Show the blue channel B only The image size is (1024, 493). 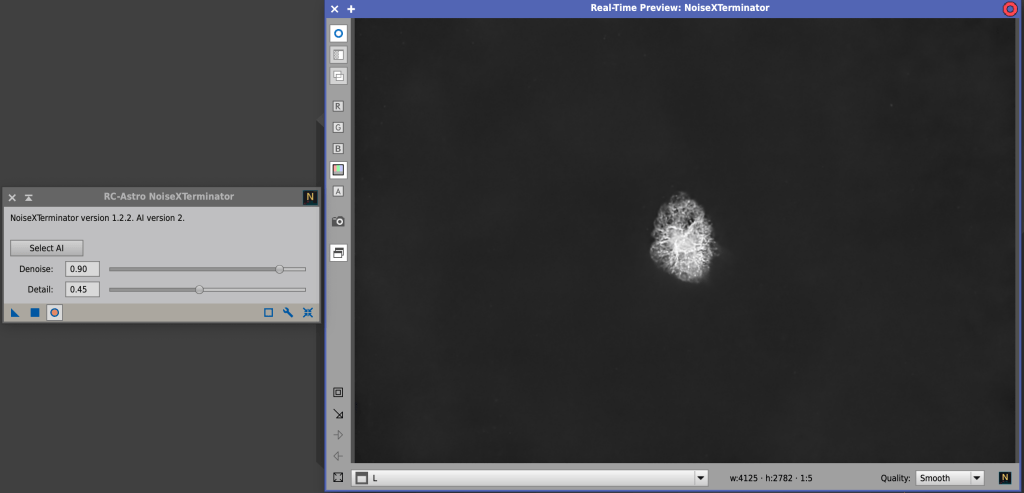click(338, 148)
